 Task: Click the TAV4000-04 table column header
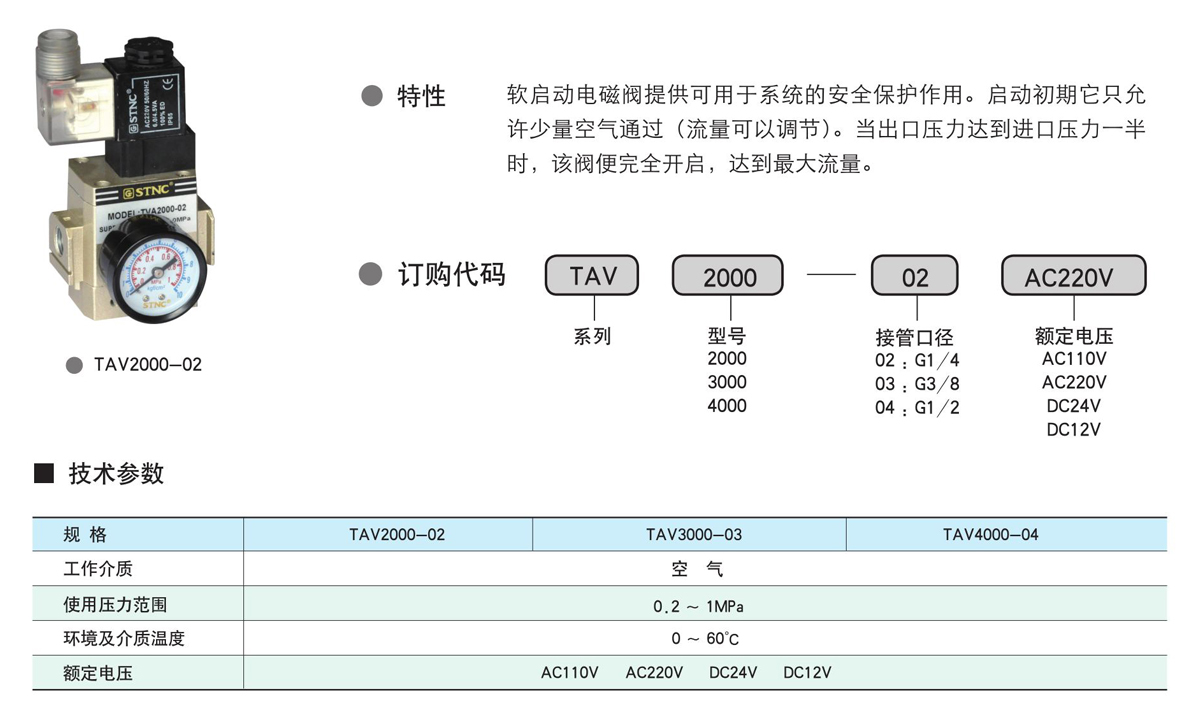point(990,535)
